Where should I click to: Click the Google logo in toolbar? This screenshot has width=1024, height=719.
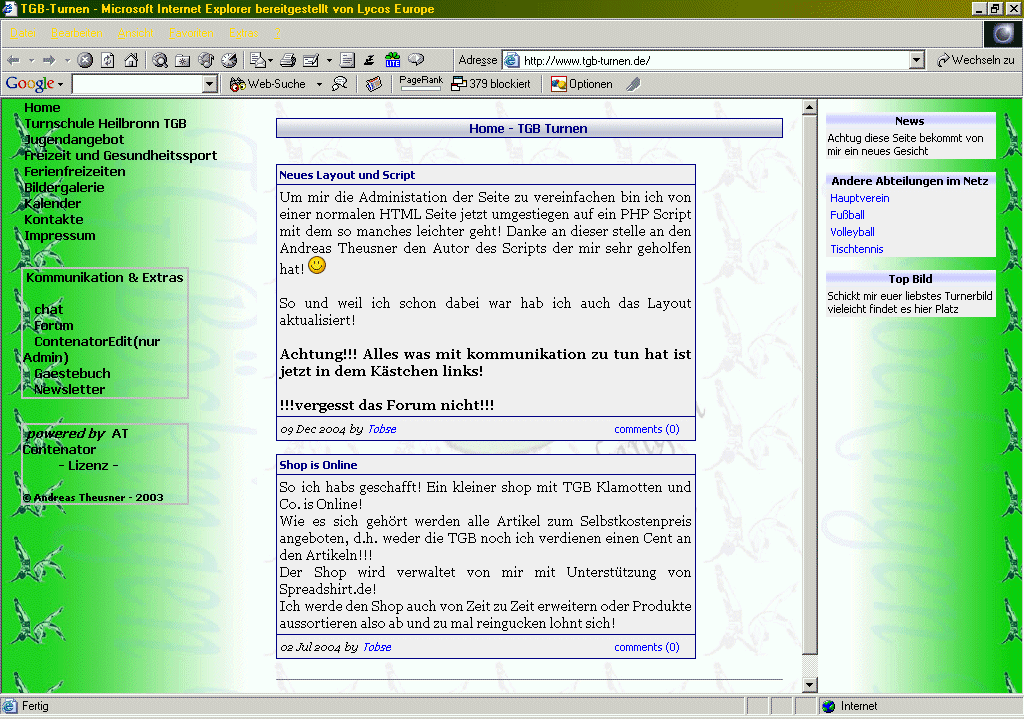[x=29, y=84]
